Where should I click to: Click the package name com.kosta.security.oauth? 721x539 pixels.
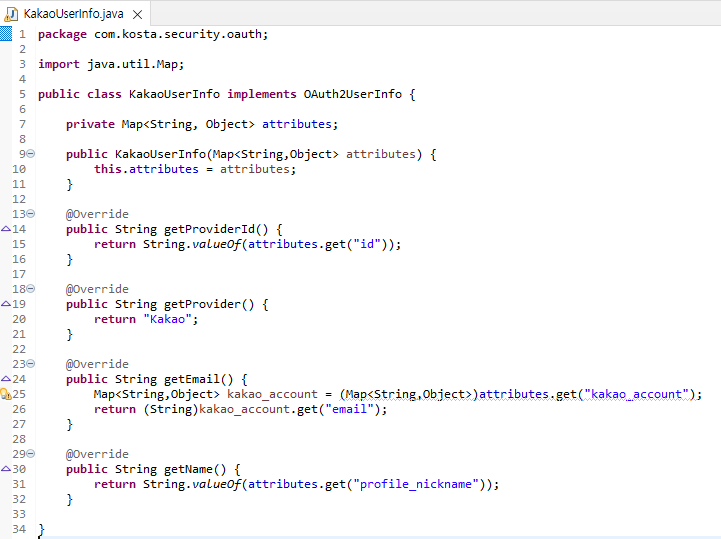[x=178, y=34]
